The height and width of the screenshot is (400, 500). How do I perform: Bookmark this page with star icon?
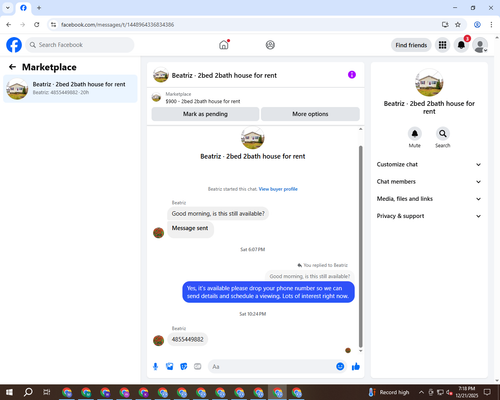click(x=458, y=25)
